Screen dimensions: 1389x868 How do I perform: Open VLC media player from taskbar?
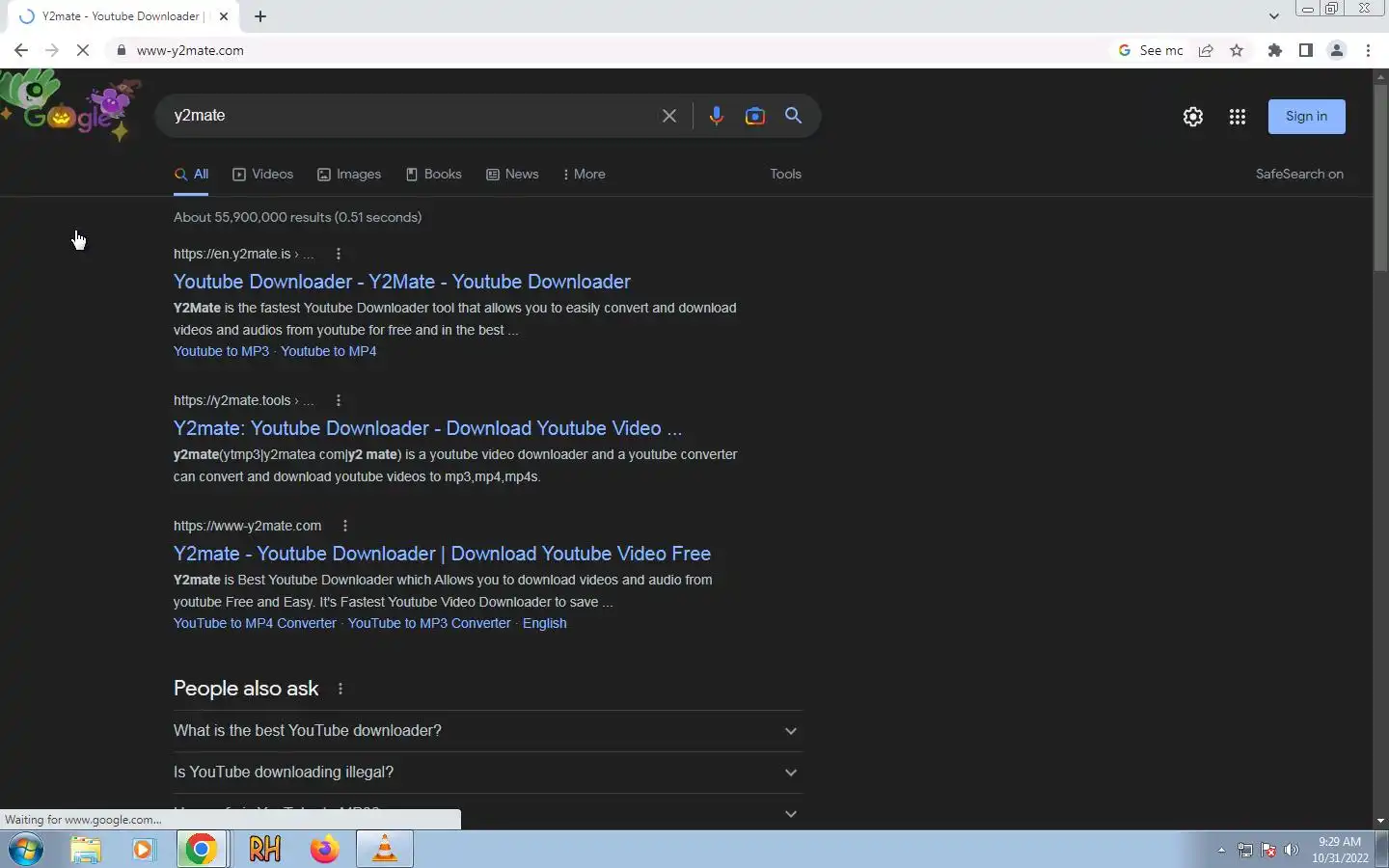(385, 850)
